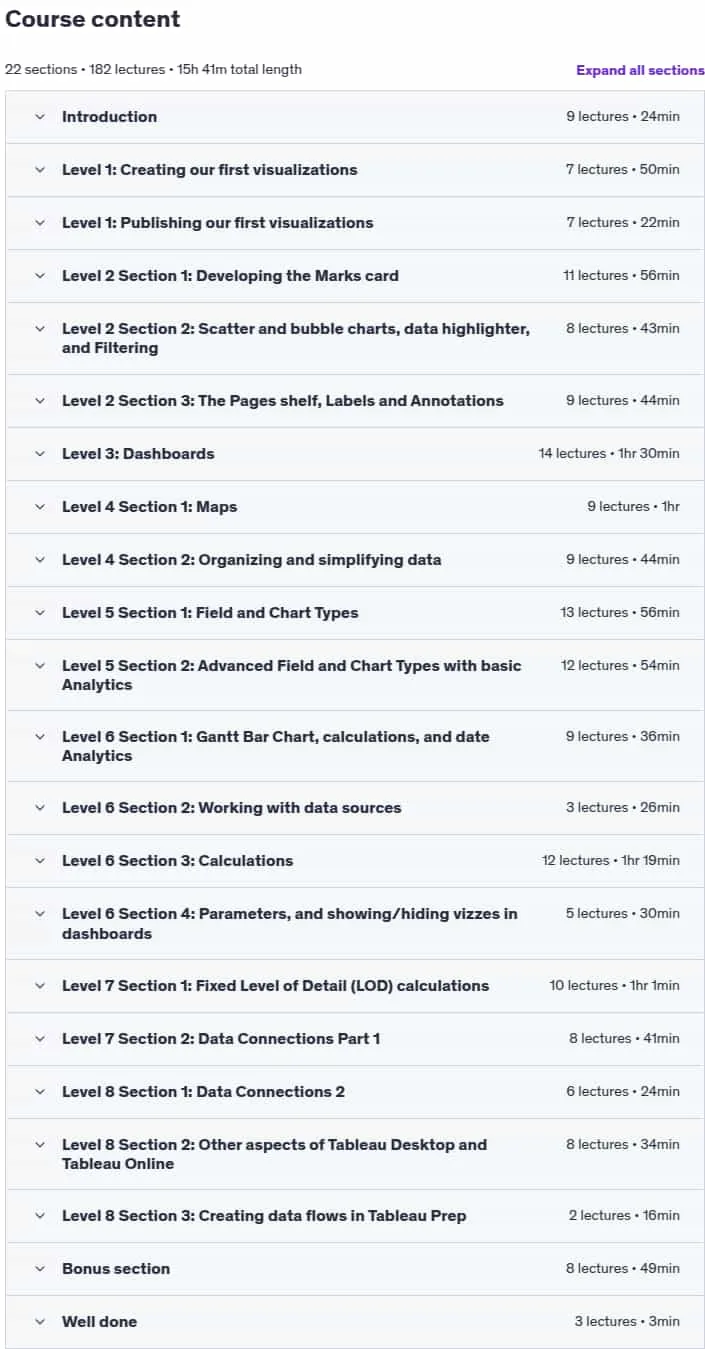Open Organizing and simplifying data section
This screenshot has height=1349, width=705.
coord(251,560)
